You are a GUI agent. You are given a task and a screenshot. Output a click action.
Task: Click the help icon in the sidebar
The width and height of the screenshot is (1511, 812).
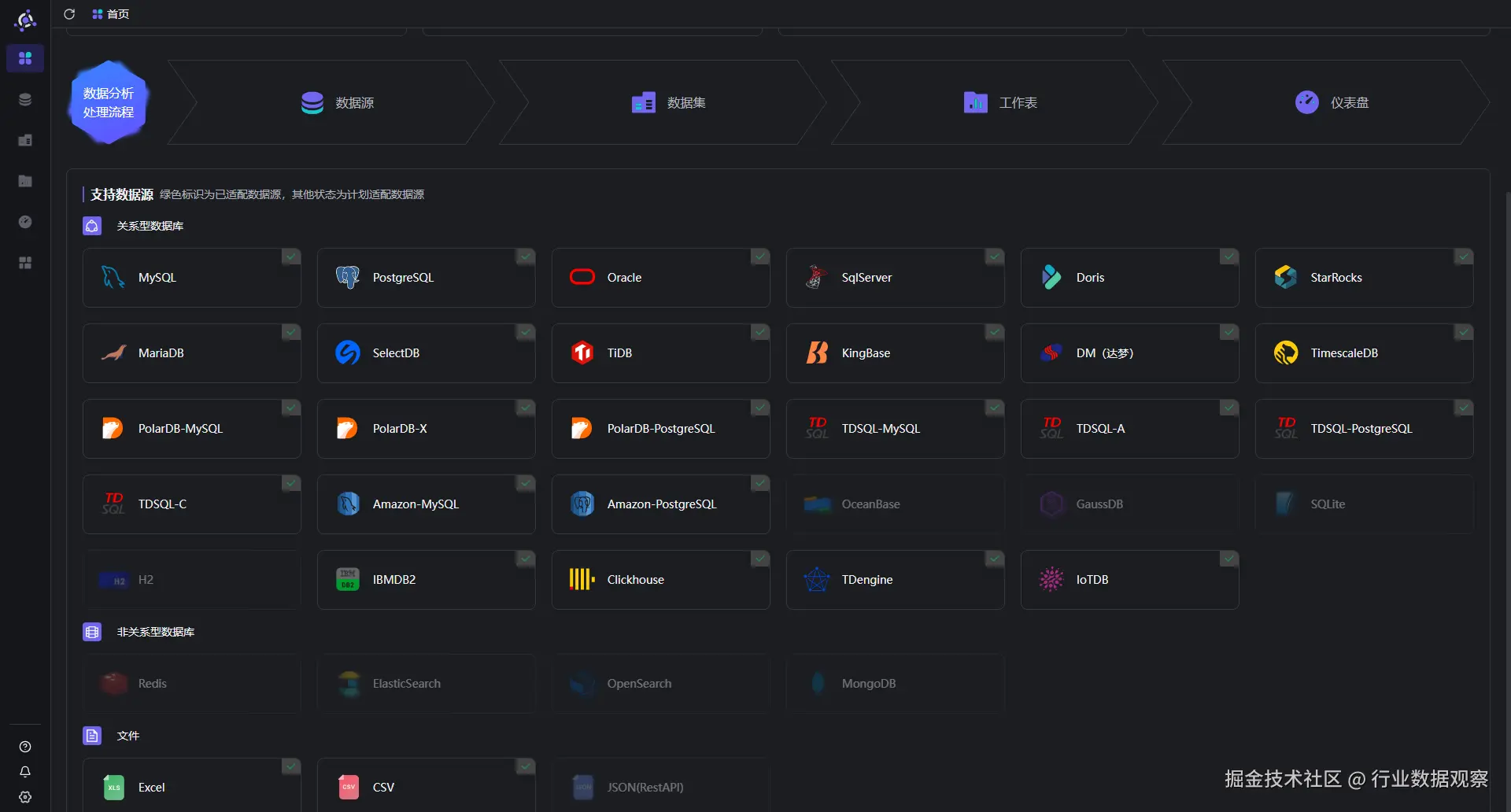pyautogui.click(x=25, y=747)
